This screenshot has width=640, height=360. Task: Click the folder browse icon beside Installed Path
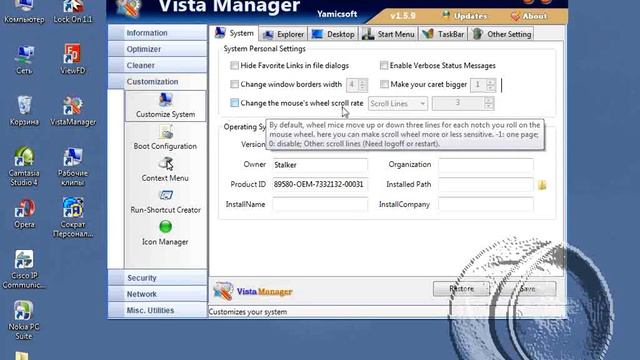(x=542, y=185)
